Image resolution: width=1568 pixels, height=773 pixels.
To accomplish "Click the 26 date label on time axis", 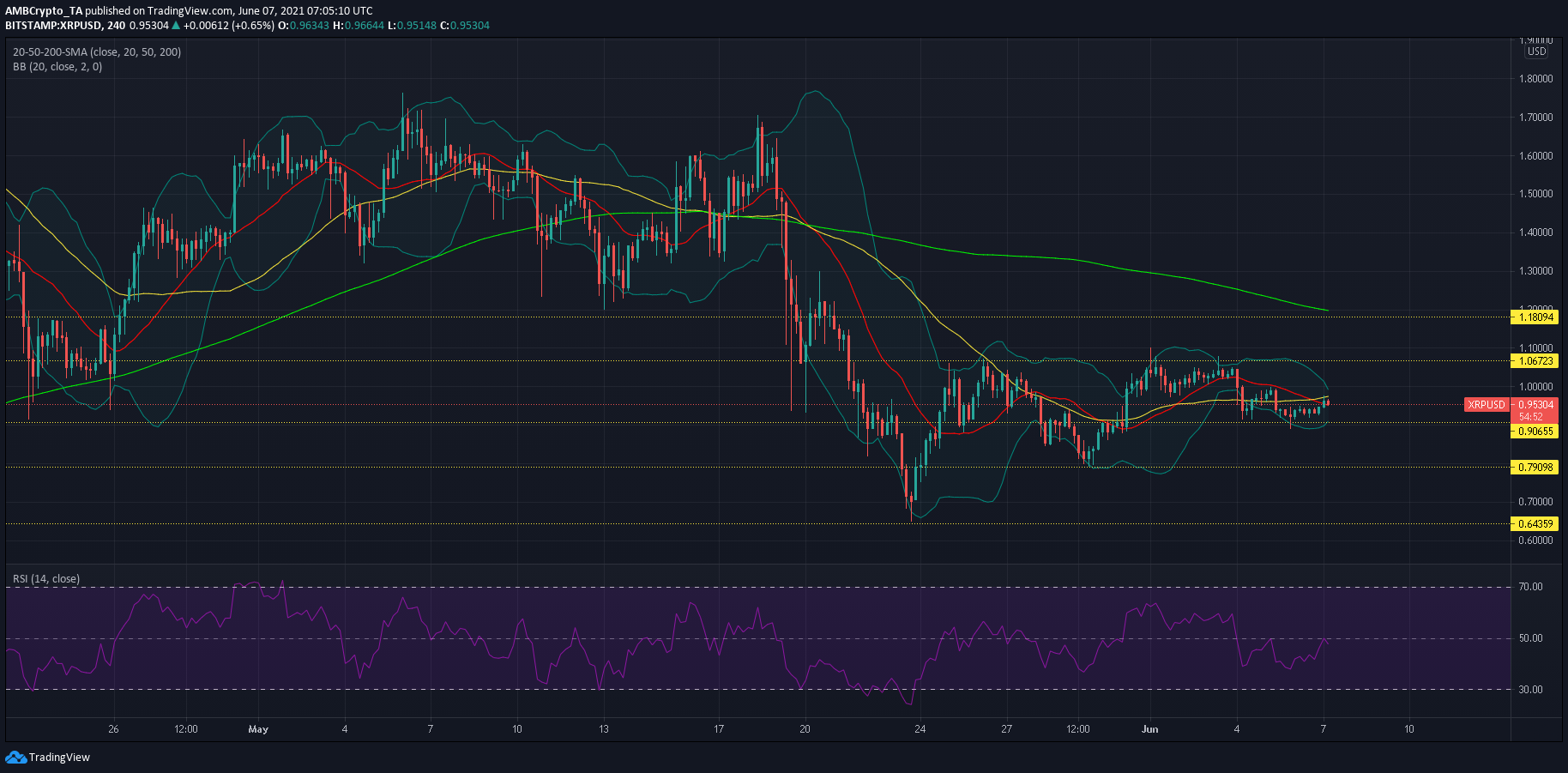I will [x=113, y=729].
